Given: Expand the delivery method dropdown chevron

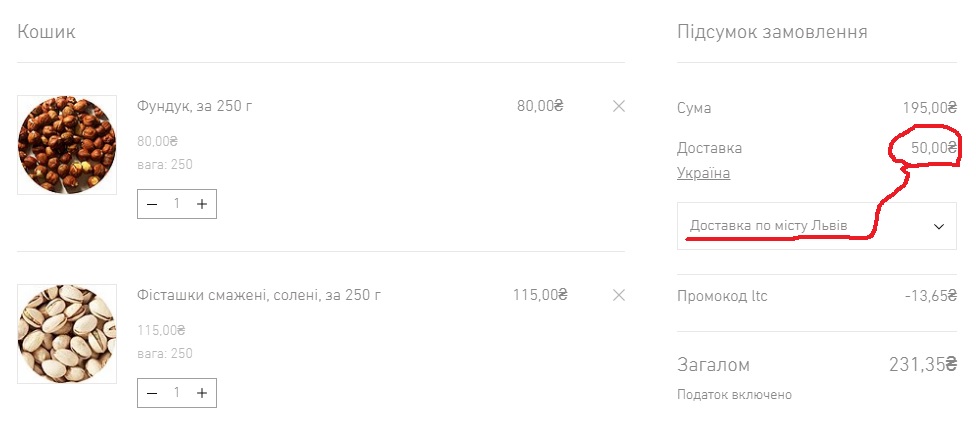Looking at the screenshot, I should click(x=939, y=226).
